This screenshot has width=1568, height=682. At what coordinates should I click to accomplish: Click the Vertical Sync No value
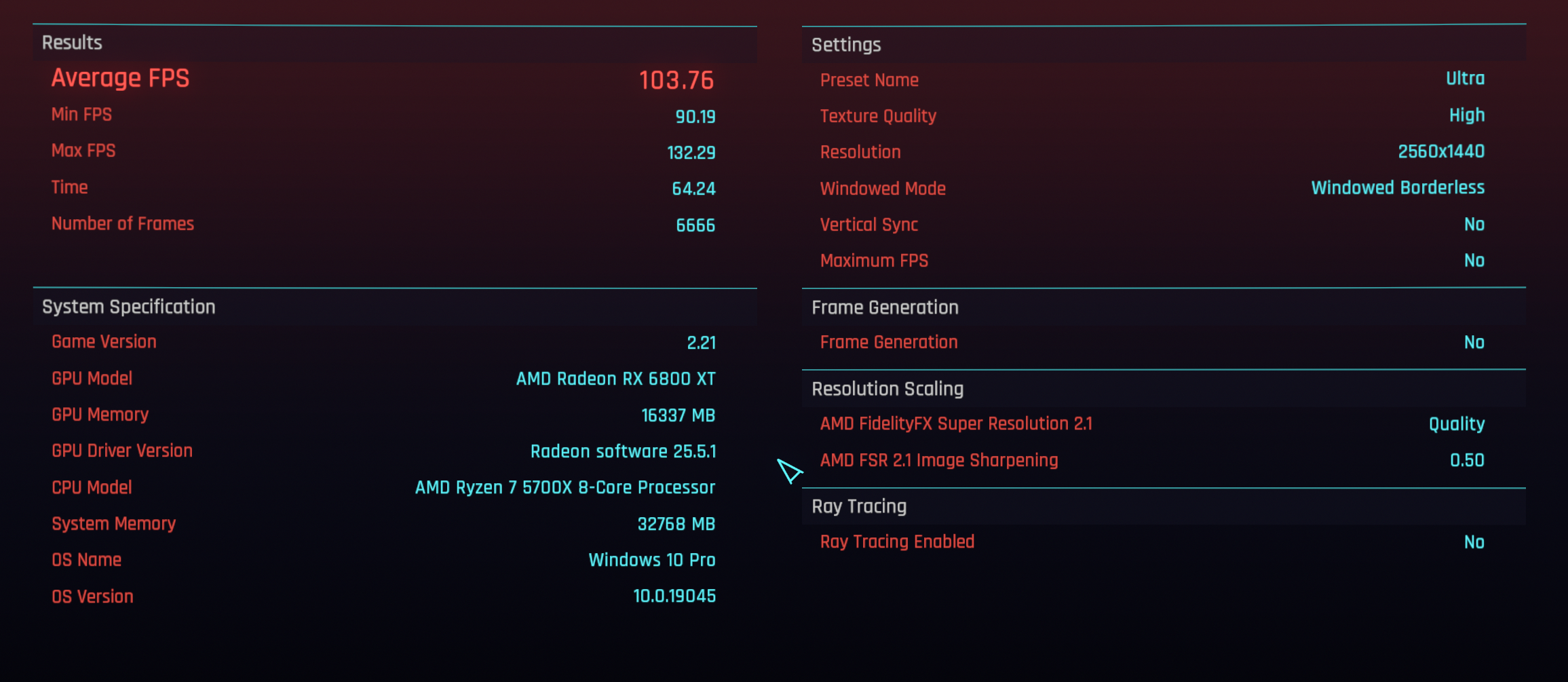click(x=1474, y=225)
